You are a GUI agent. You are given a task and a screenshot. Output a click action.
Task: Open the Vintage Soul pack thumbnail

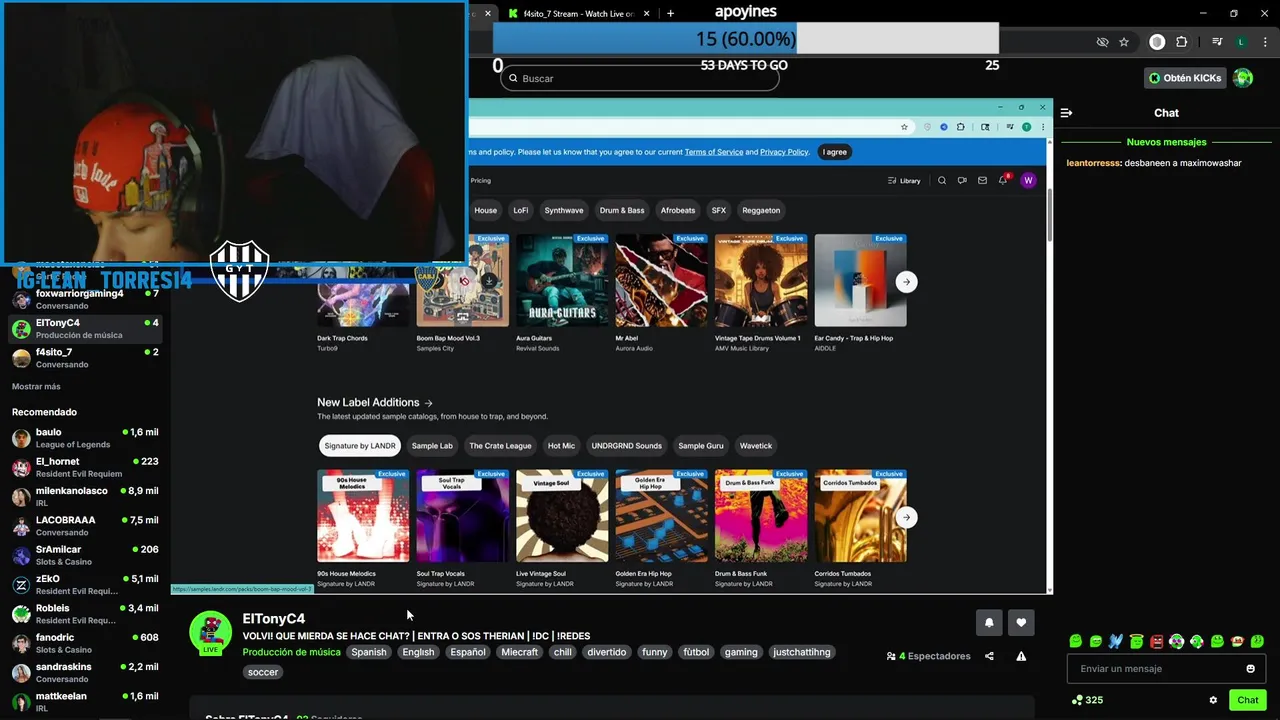[x=562, y=516]
